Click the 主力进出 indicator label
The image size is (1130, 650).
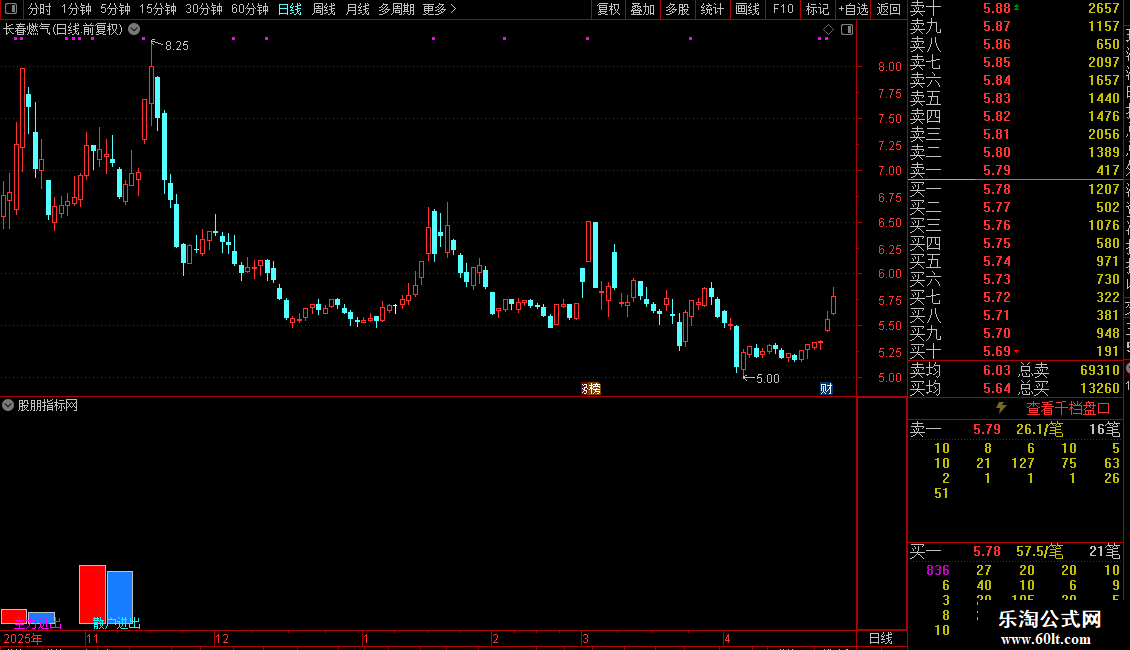pos(38,623)
